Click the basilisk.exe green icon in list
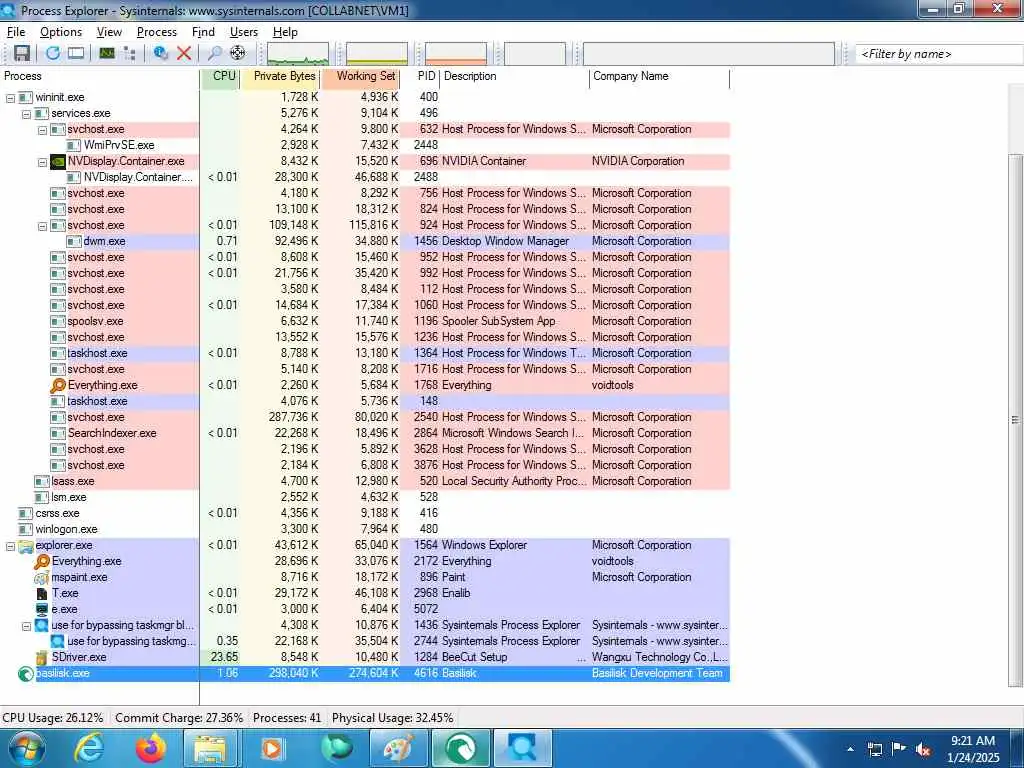Screen dimensions: 1024x768 coord(25,673)
